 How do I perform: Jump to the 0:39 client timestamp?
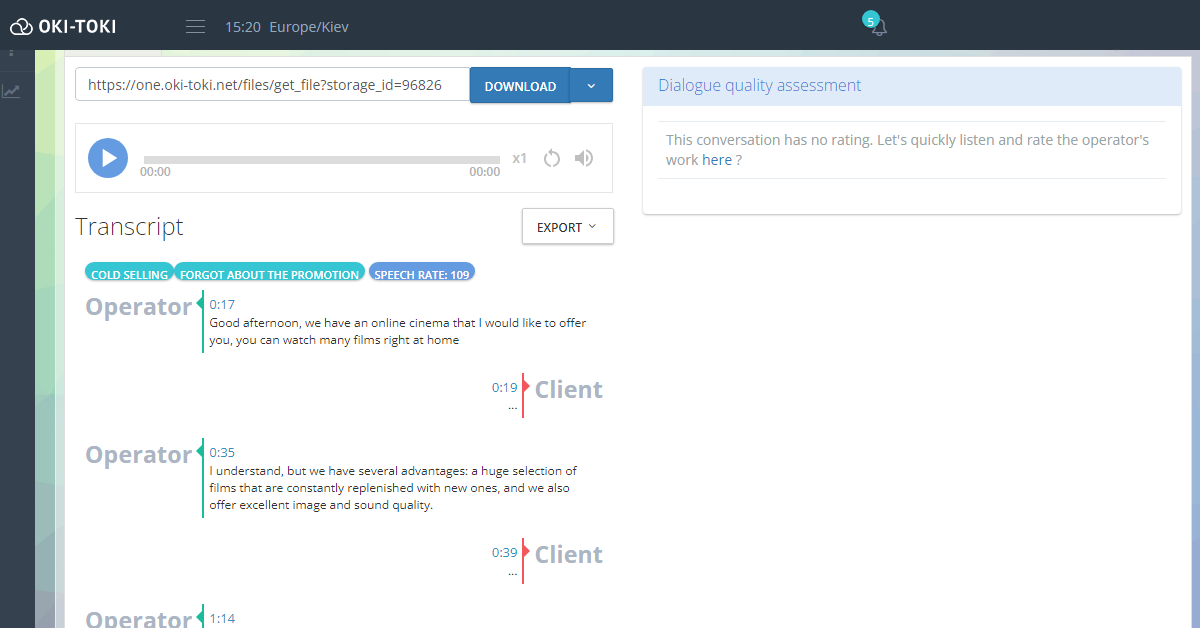point(504,553)
